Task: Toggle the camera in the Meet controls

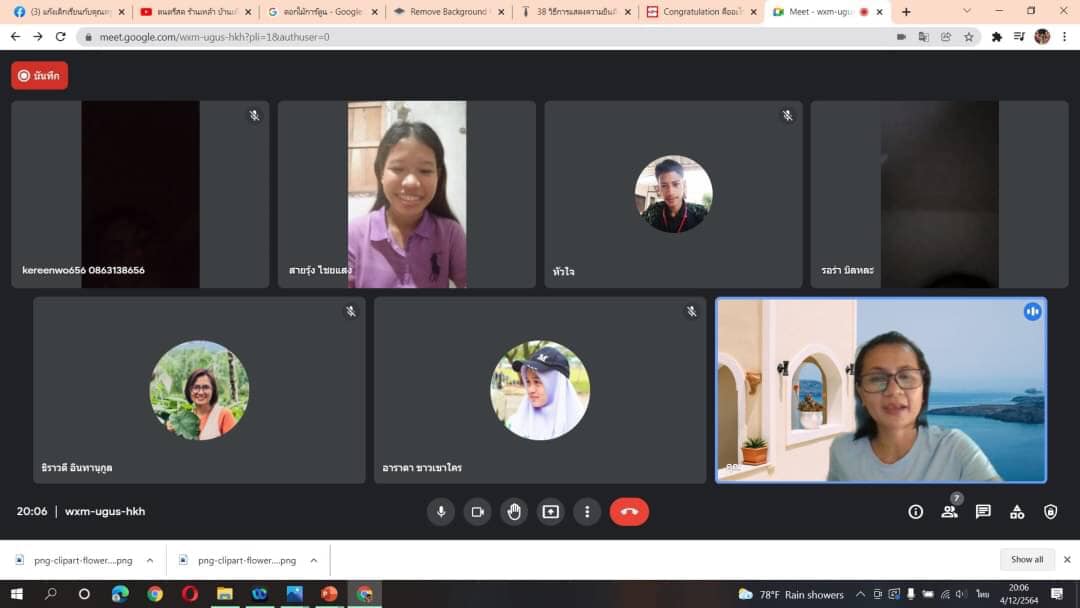Action: [477, 512]
